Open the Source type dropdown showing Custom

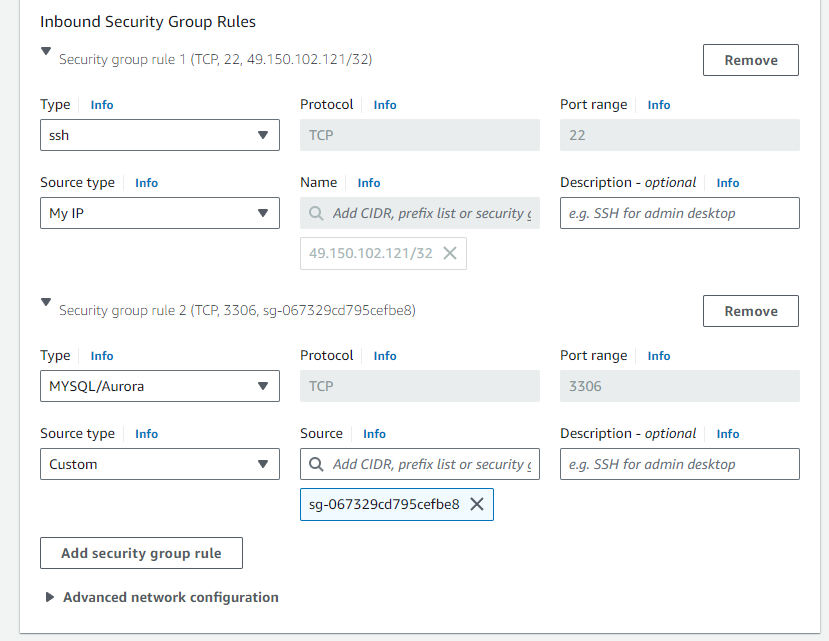159,464
